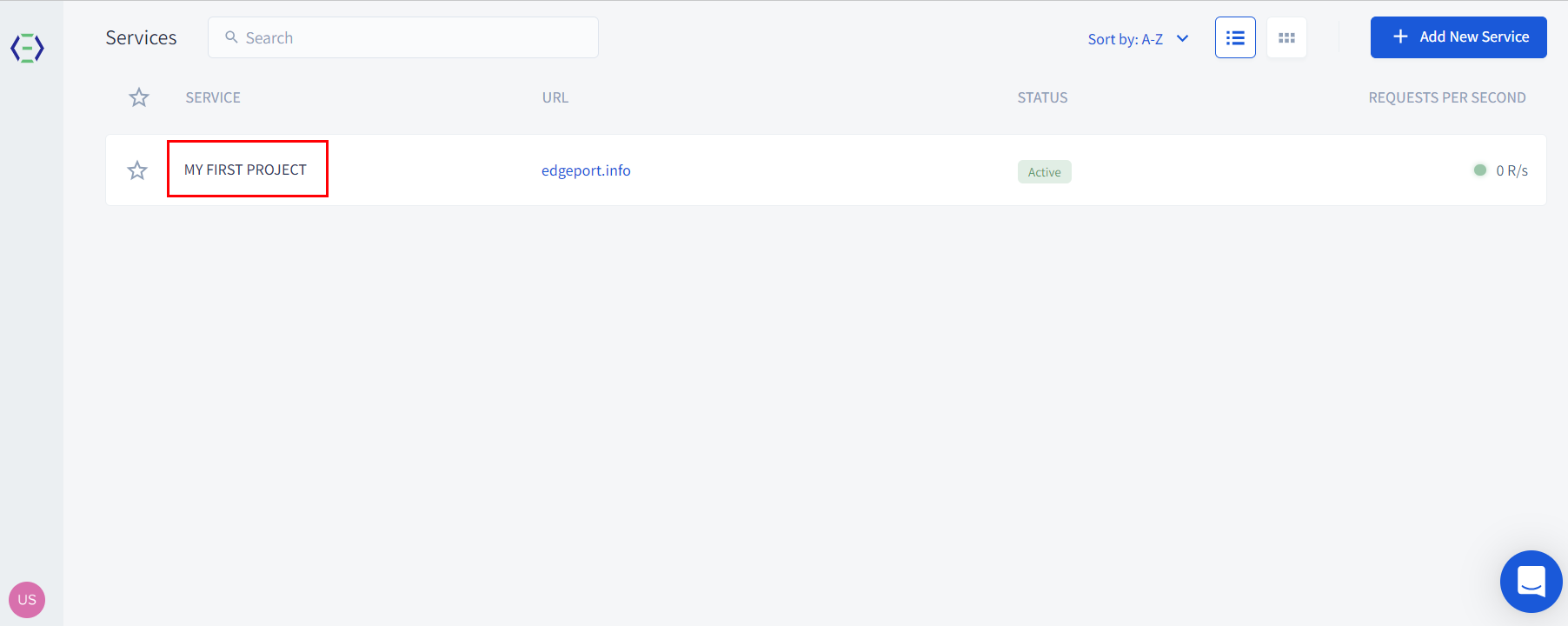Image resolution: width=1568 pixels, height=626 pixels.
Task: Sort by the STATUS column header
Action: tap(1042, 97)
